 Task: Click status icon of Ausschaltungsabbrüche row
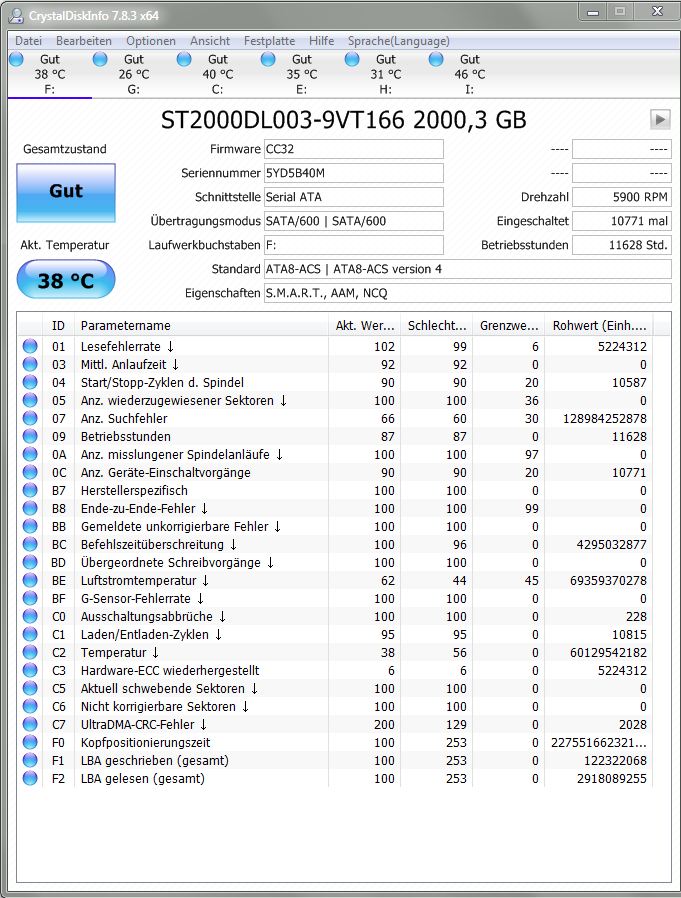point(30,616)
